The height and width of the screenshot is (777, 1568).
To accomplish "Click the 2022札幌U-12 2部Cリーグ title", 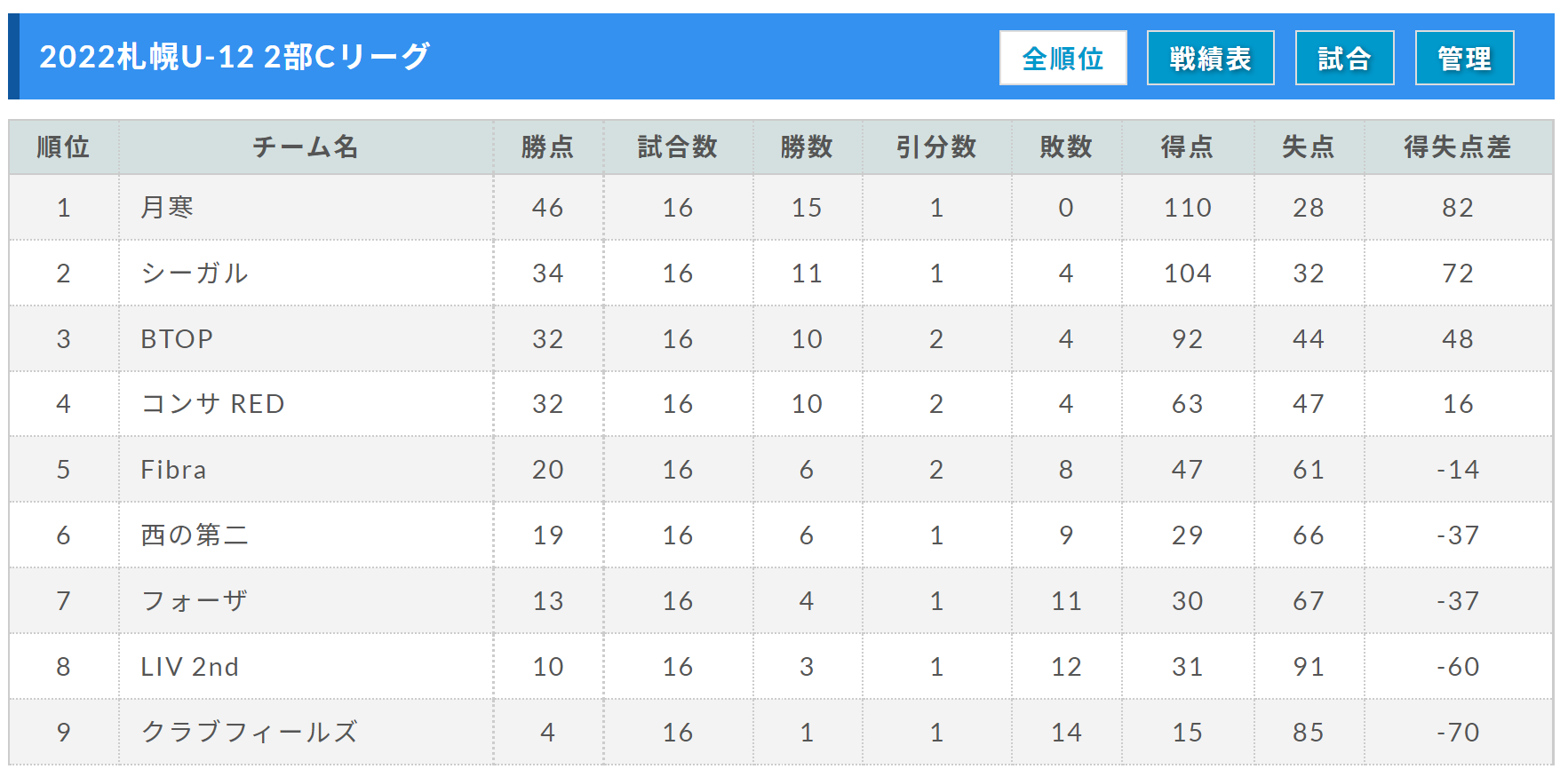I will pos(235,56).
